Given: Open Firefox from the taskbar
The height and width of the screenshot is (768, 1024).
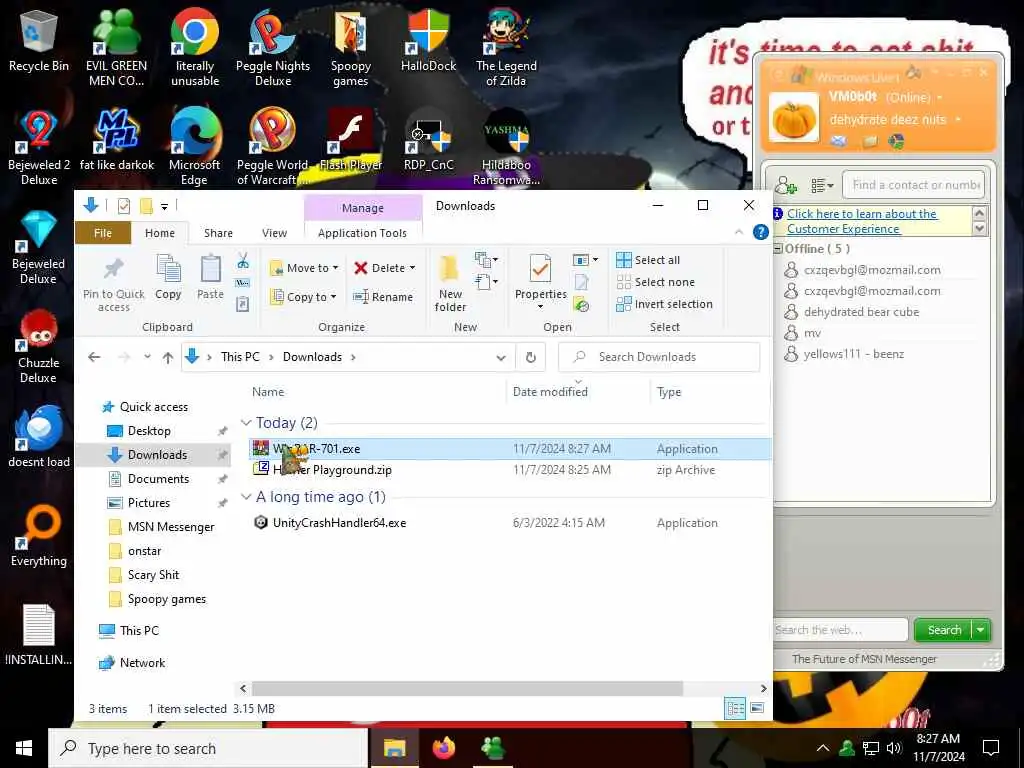Looking at the screenshot, I should (x=444, y=748).
